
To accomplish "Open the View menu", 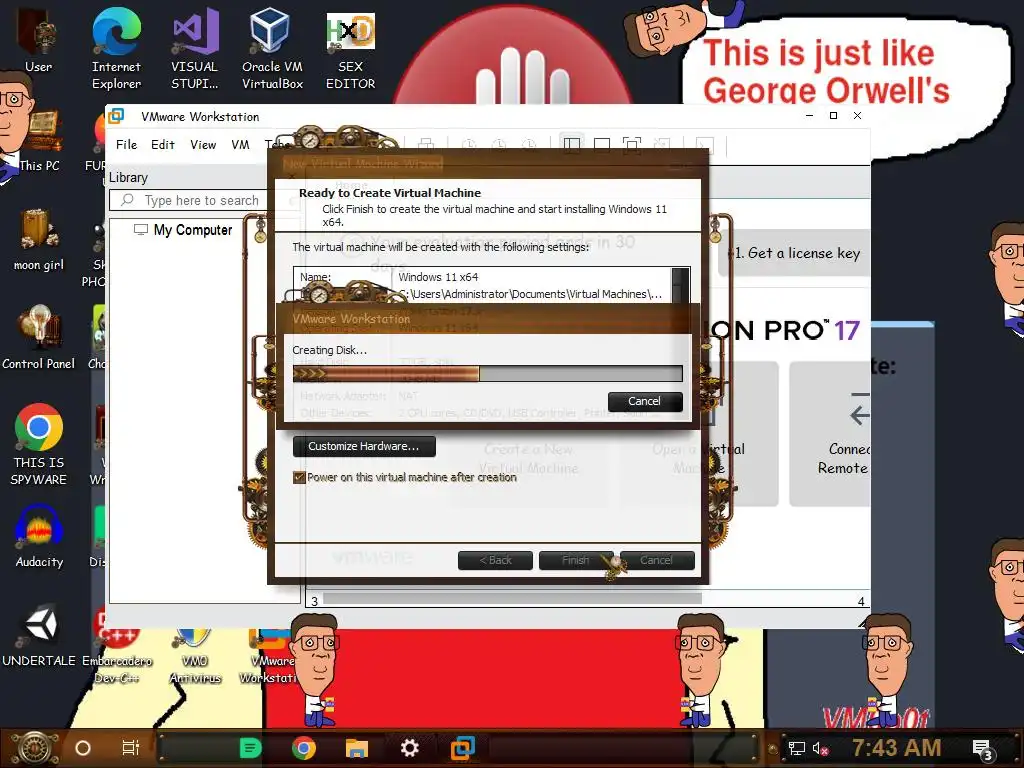I will [x=203, y=144].
